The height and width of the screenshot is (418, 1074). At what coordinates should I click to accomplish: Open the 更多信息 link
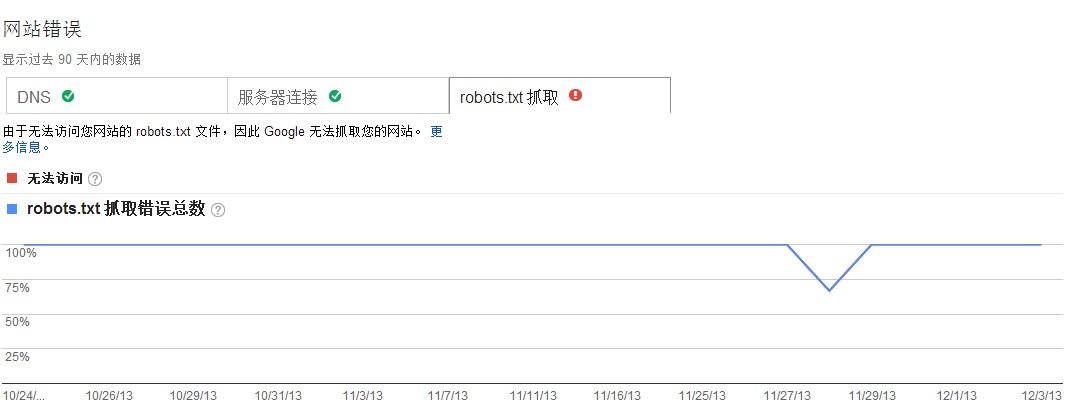[x=436, y=132]
